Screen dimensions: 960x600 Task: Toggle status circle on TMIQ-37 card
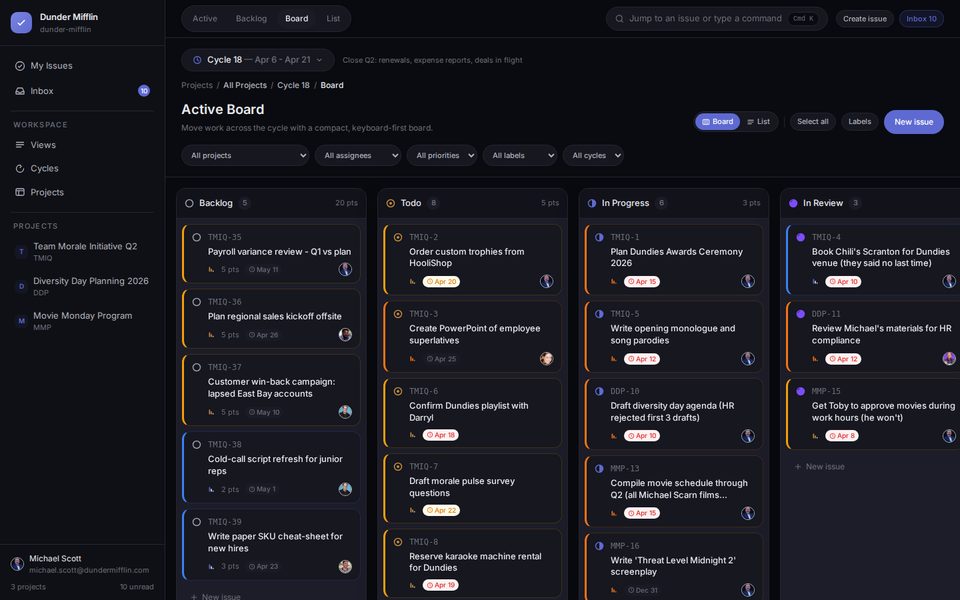(x=197, y=367)
